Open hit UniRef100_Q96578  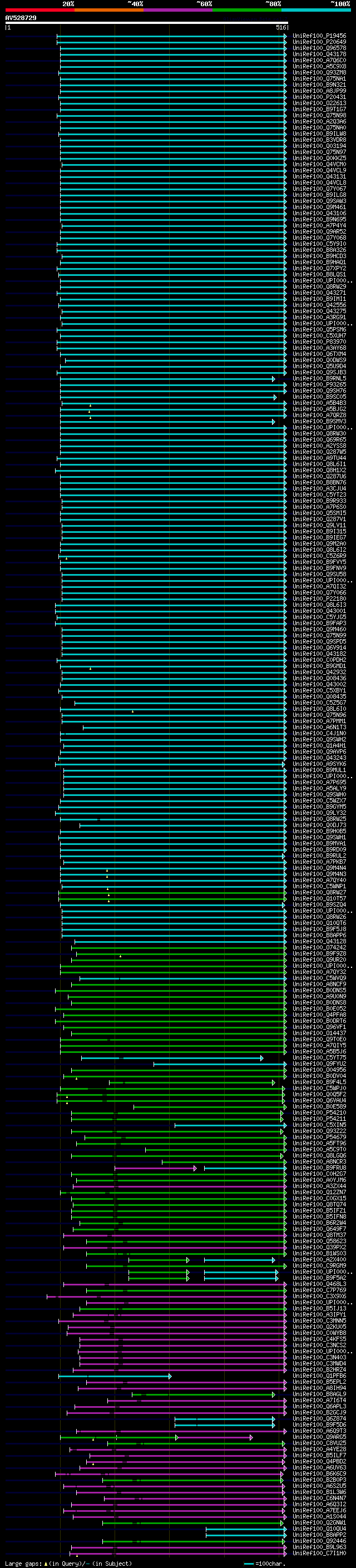(x=319, y=48)
